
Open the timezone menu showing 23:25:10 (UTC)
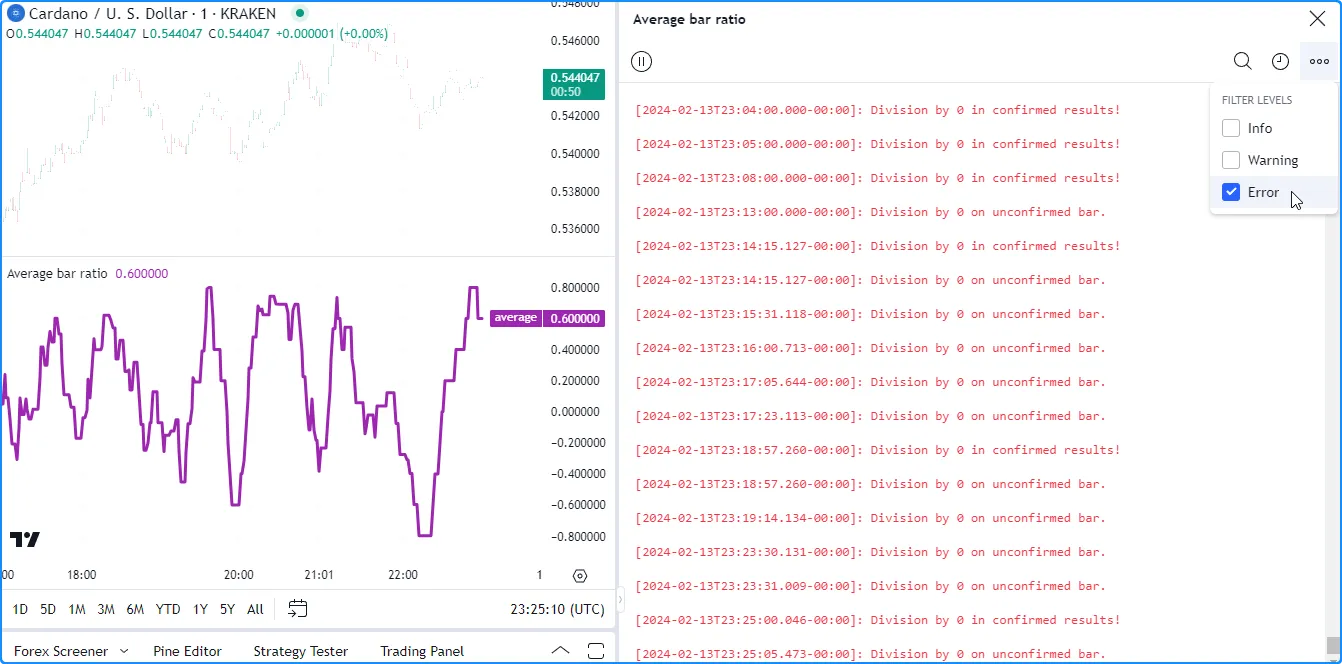557,609
